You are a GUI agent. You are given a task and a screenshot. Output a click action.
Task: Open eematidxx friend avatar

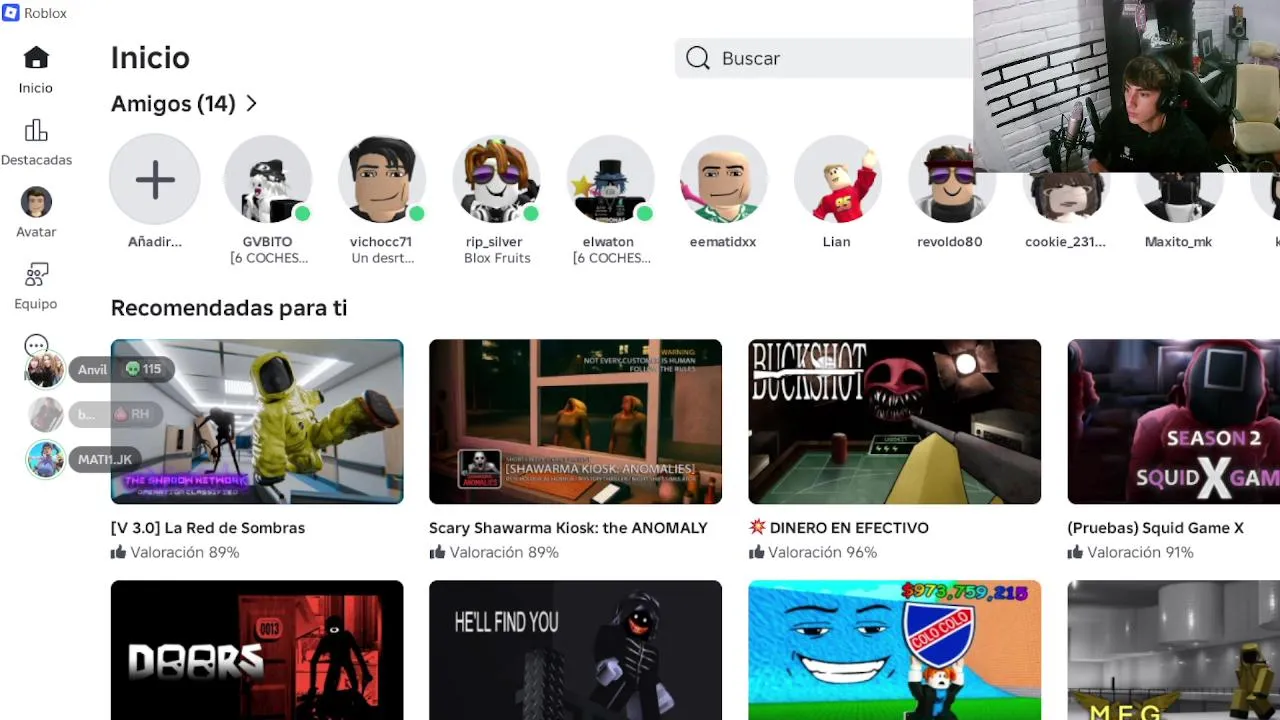click(x=723, y=180)
